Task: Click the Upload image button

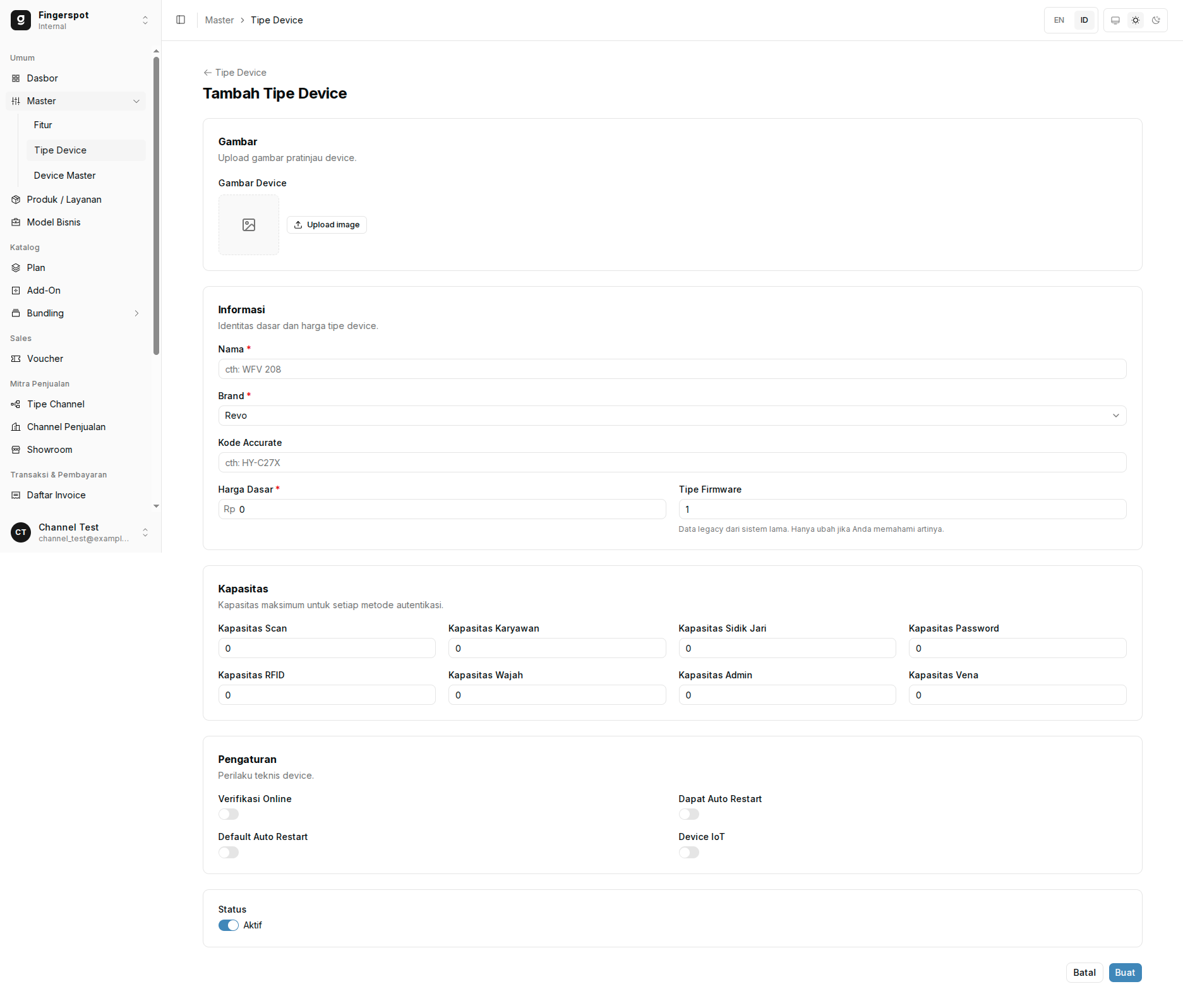Action: click(327, 225)
